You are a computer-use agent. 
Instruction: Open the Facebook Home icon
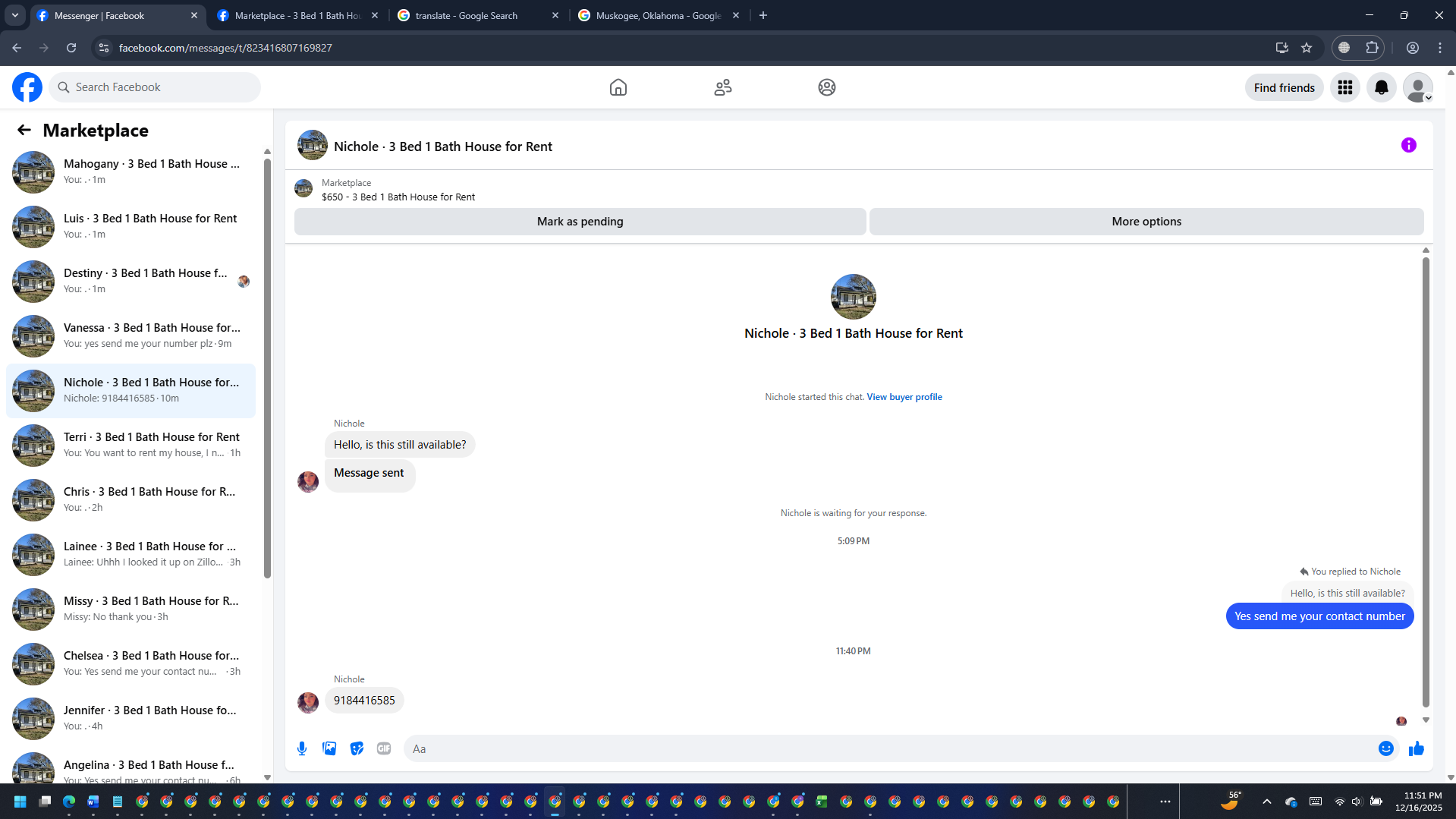tap(618, 87)
